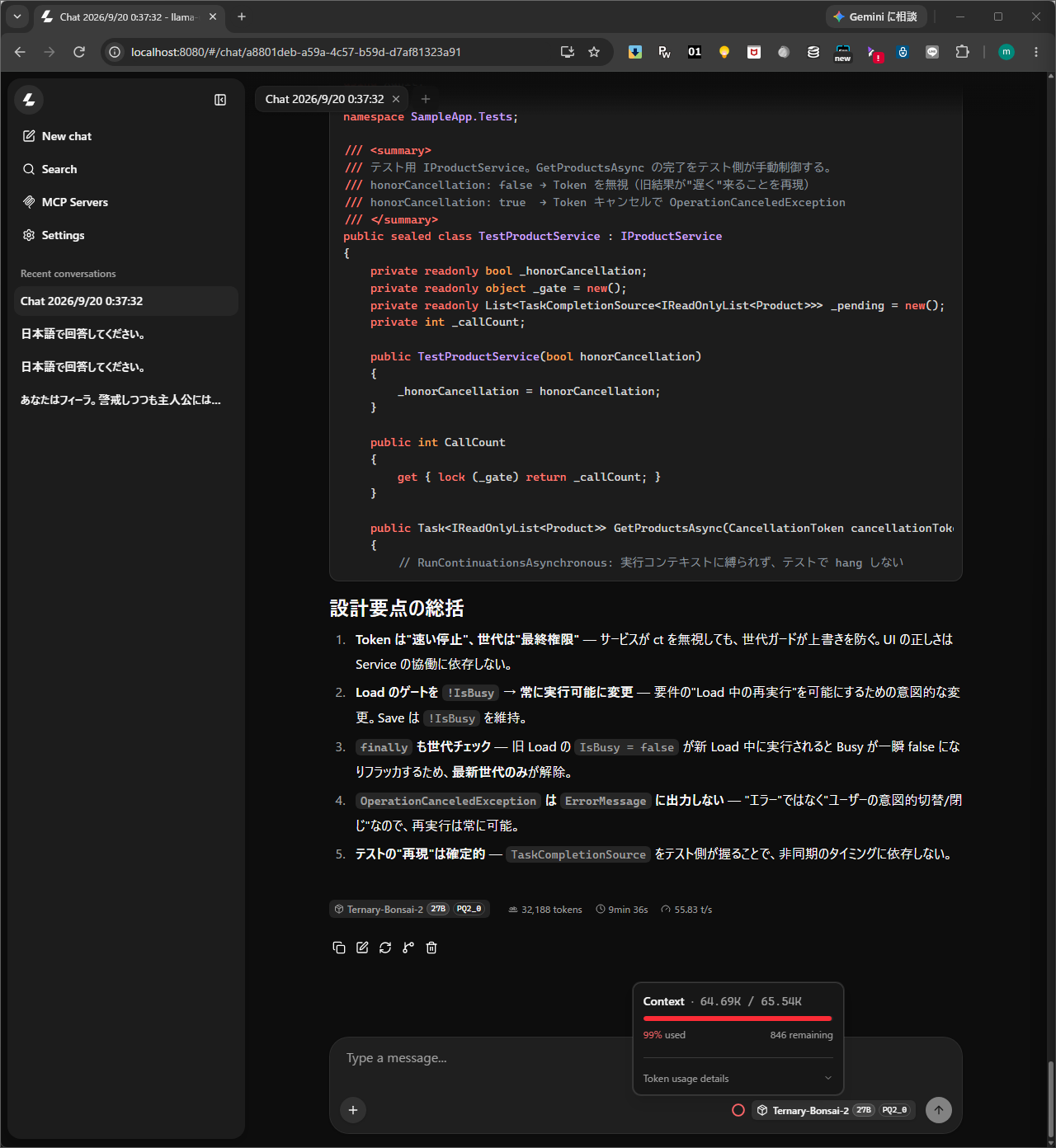Open the red McAfee shield extension

(x=754, y=52)
